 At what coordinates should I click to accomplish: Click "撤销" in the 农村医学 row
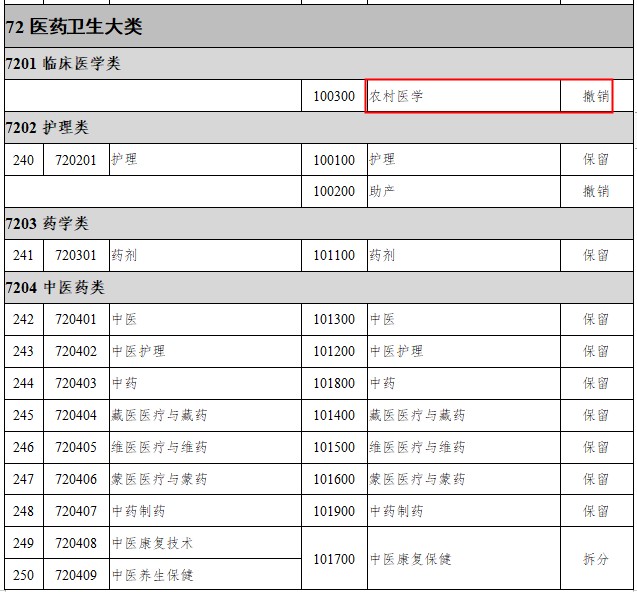[x=596, y=96]
